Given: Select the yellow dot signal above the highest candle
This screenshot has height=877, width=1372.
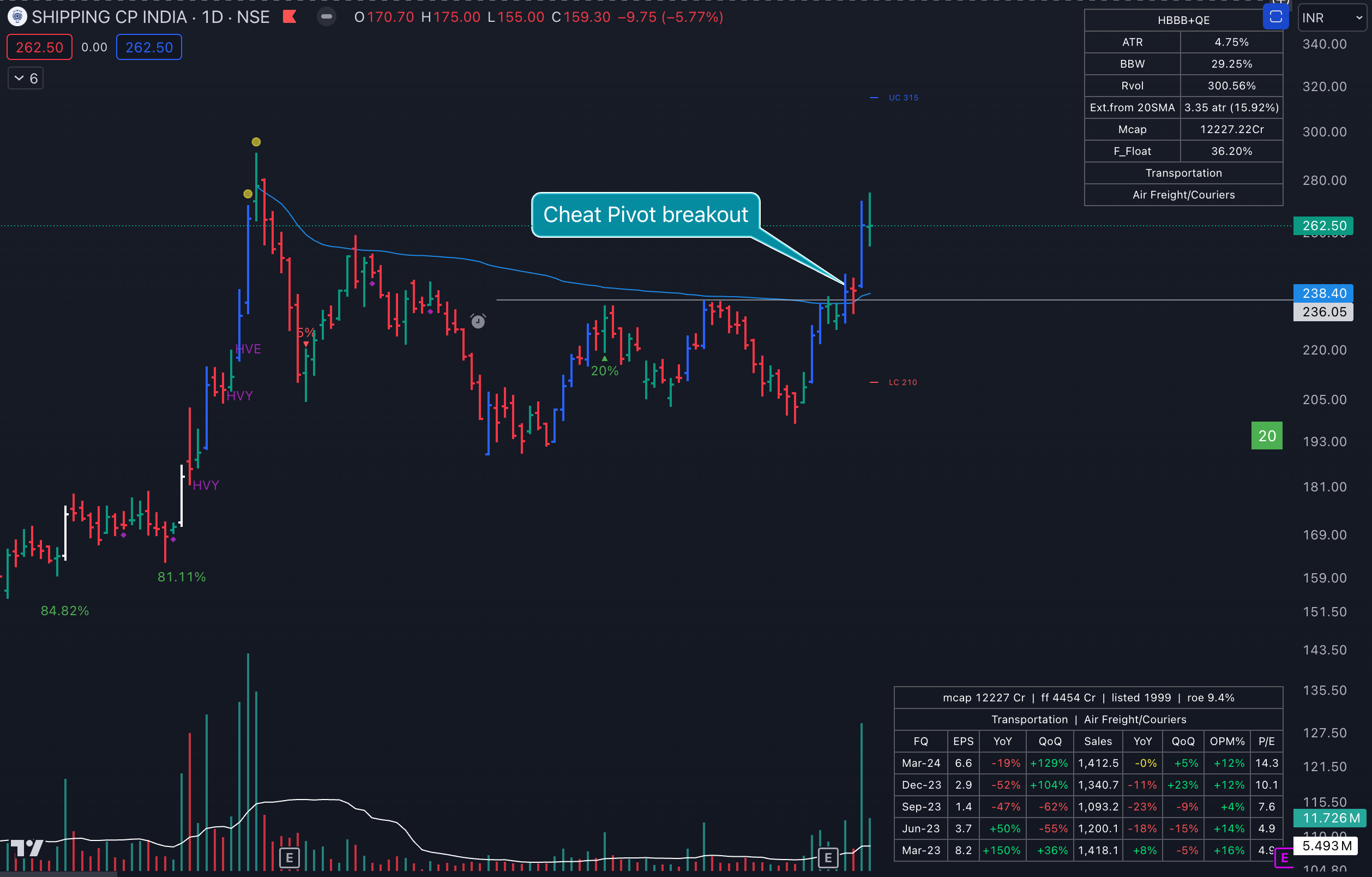Looking at the screenshot, I should [x=256, y=142].
